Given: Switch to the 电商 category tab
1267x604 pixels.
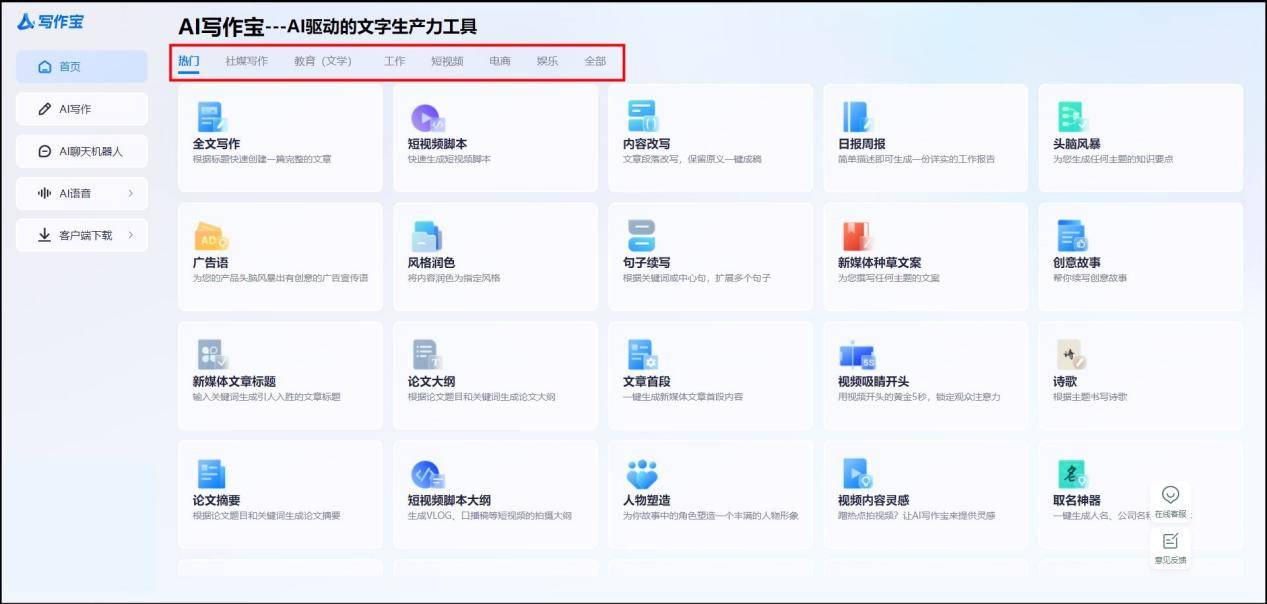Looking at the screenshot, I should pos(499,60).
